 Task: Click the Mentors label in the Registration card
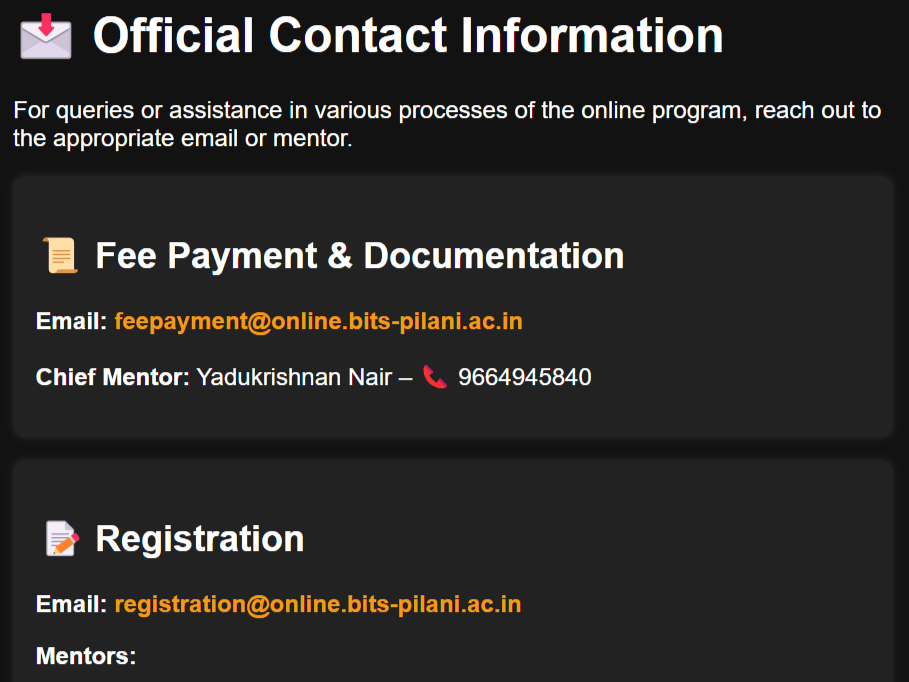(86, 656)
